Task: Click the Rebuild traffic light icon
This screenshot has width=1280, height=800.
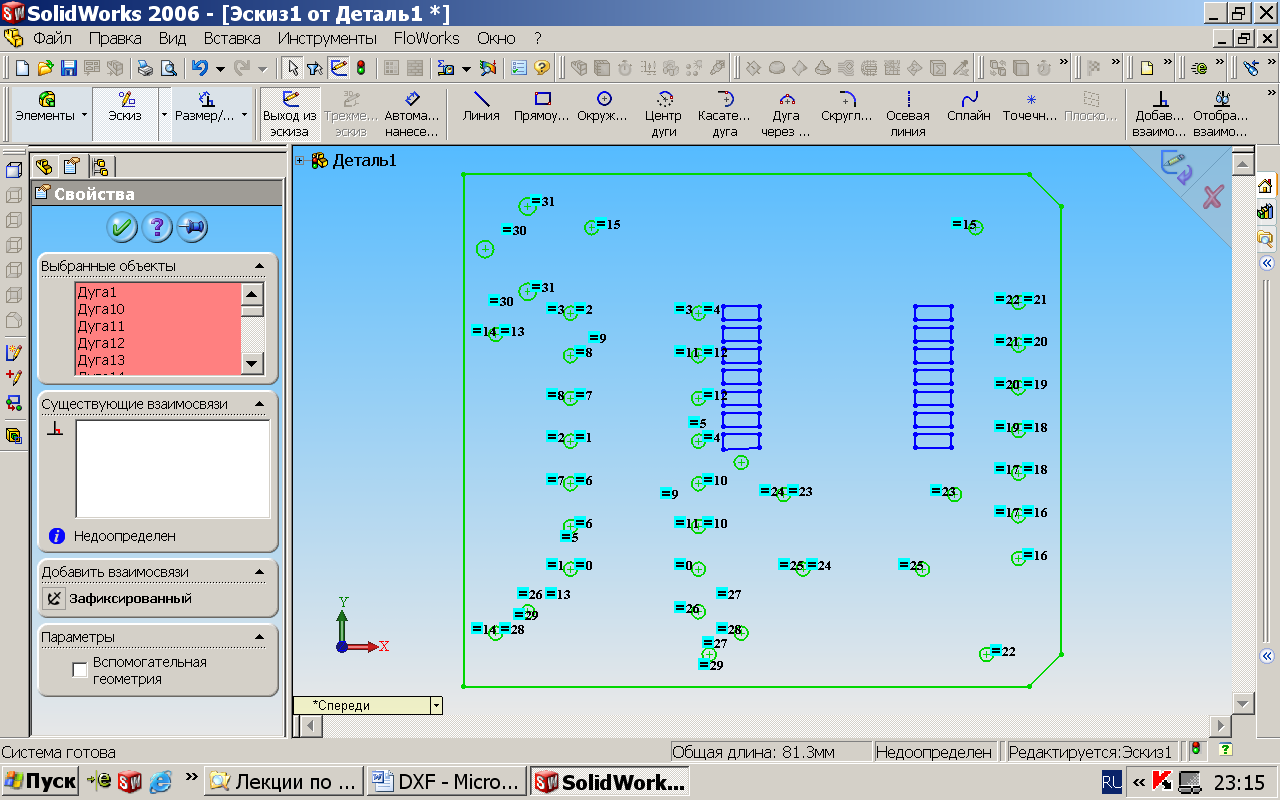Action: click(x=360, y=68)
